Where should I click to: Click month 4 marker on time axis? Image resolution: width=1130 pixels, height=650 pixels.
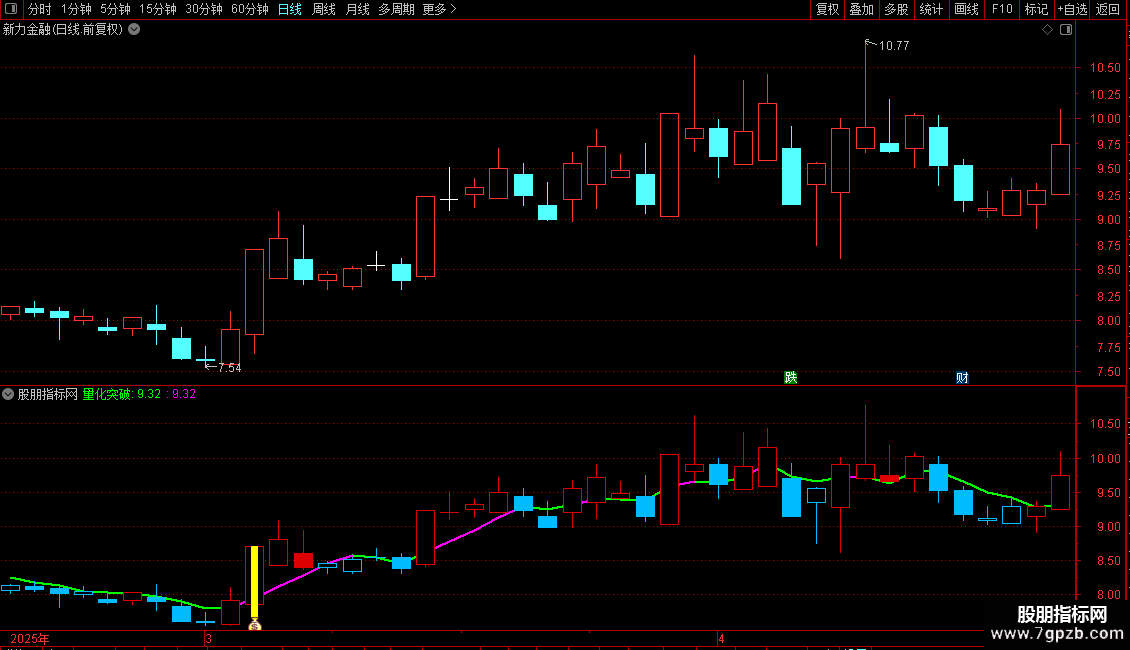click(721, 639)
